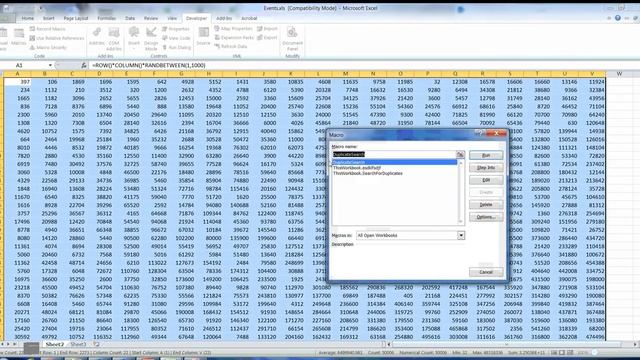Image resolution: width=640 pixels, height=360 pixels.
Task: Click cell A1 containing 397
Action: (x=18, y=82)
